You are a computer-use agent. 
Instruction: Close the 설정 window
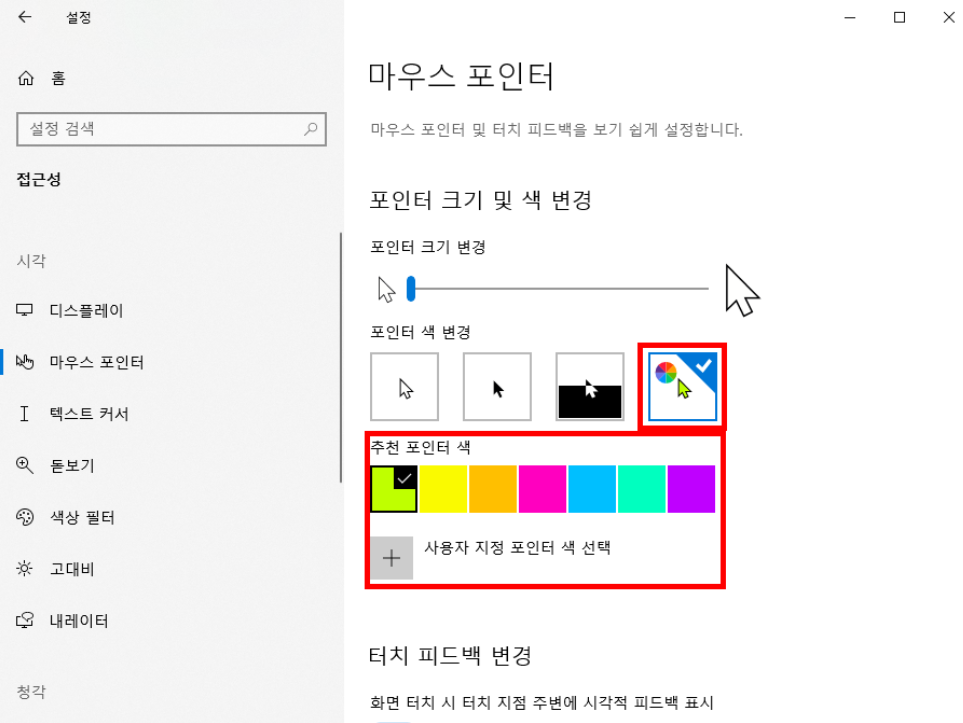coord(949,17)
